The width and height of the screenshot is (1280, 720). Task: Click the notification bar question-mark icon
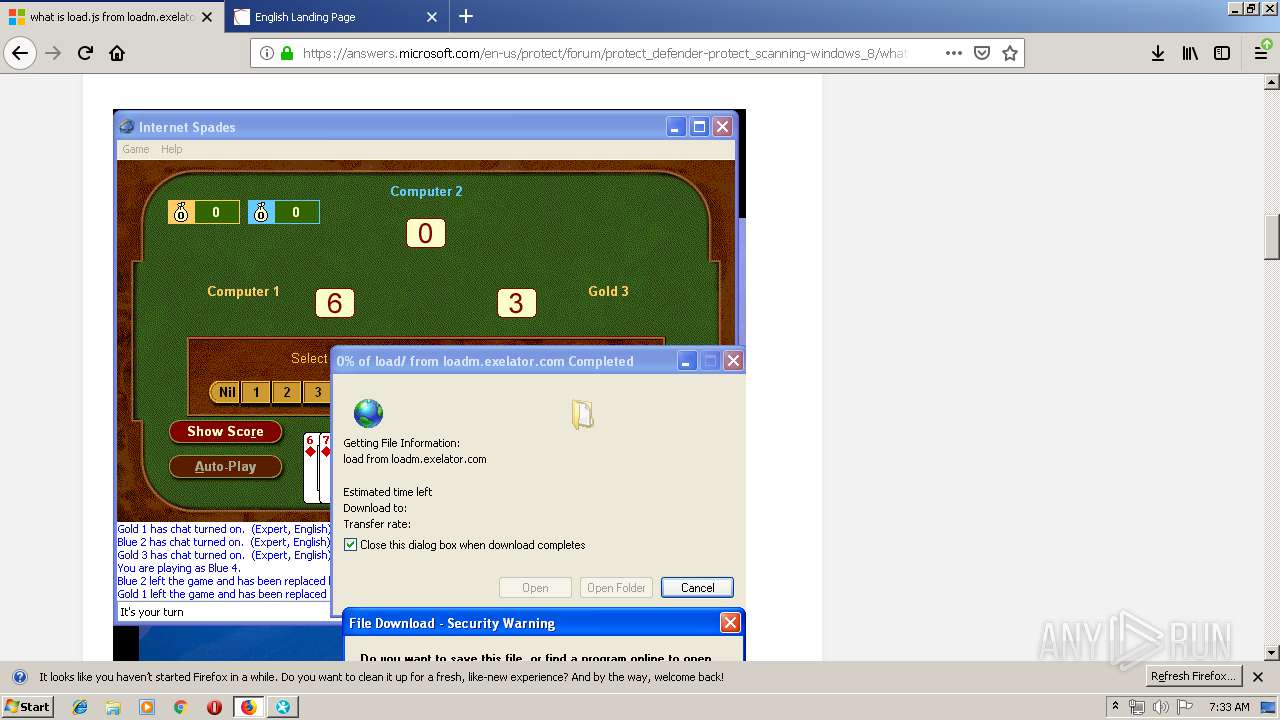19,677
